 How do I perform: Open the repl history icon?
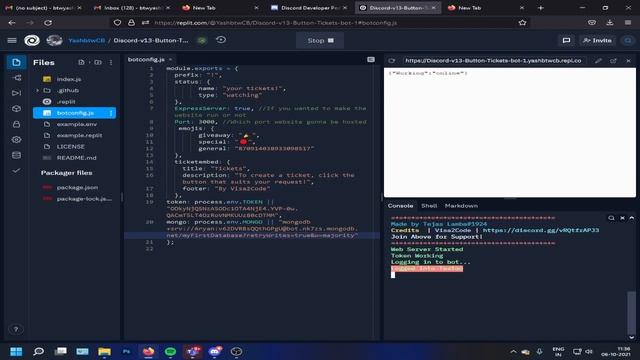pos(221,40)
